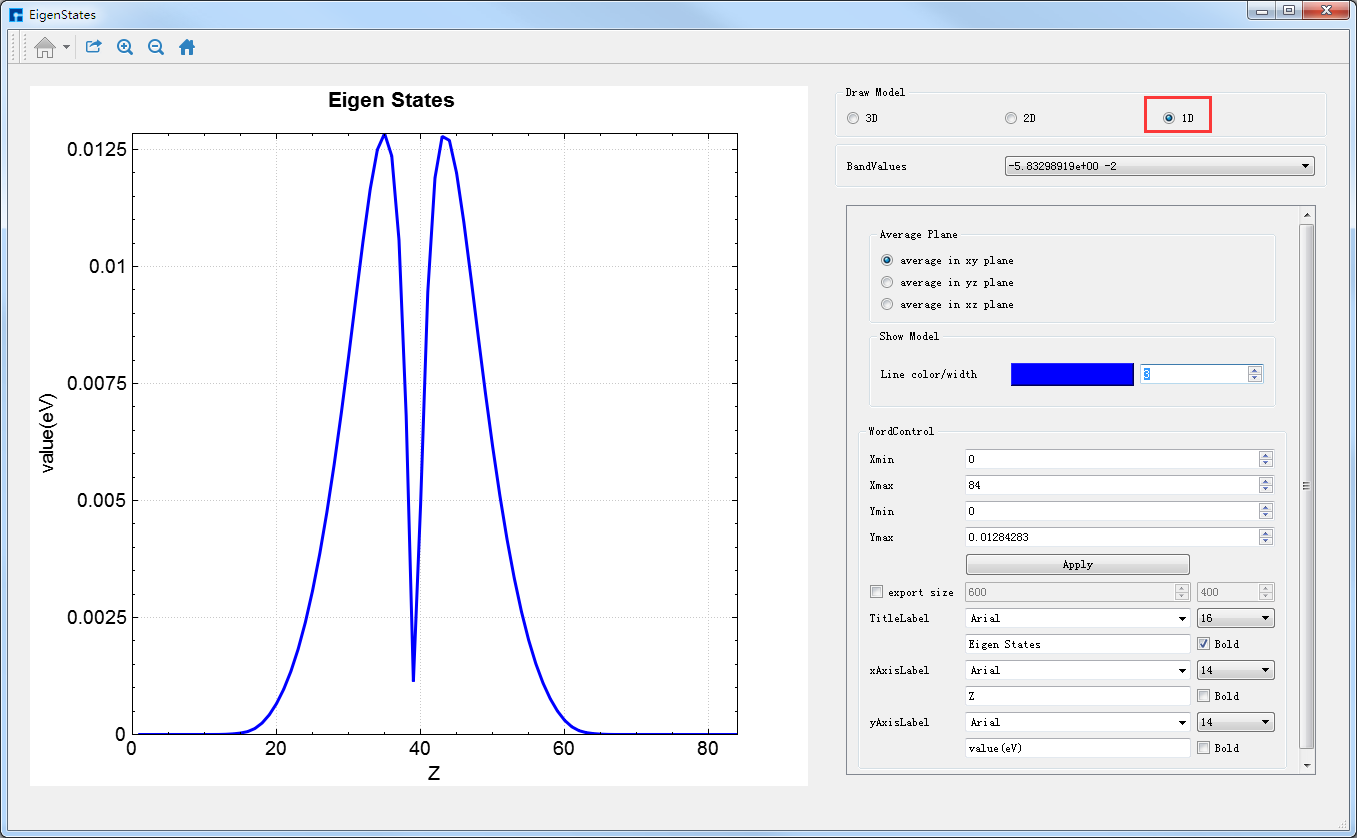Click the Ymax spinner arrows
Viewport: 1357px width, 838px height.
pos(1266,537)
